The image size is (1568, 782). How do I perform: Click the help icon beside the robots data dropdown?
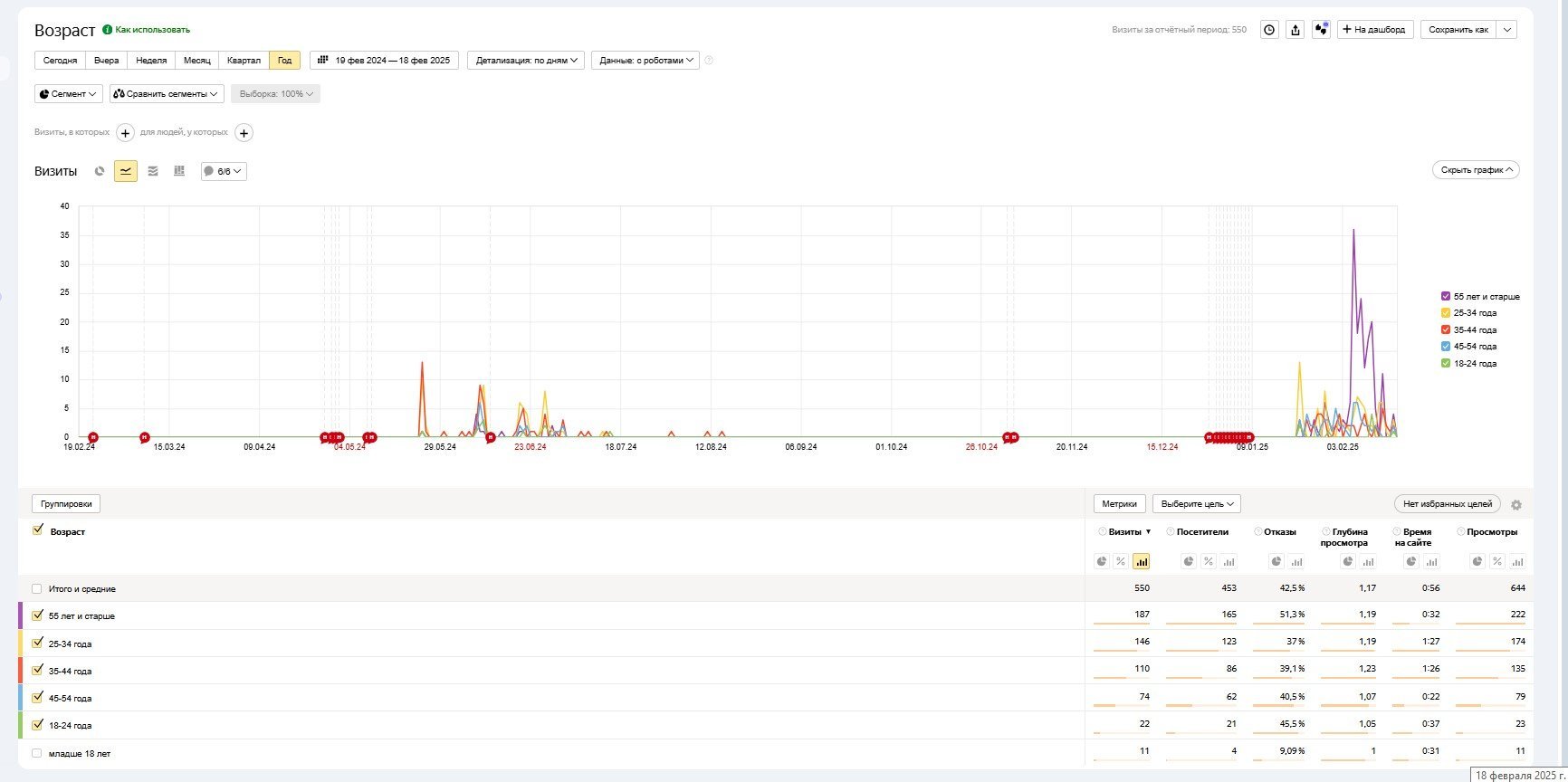[709, 61]
